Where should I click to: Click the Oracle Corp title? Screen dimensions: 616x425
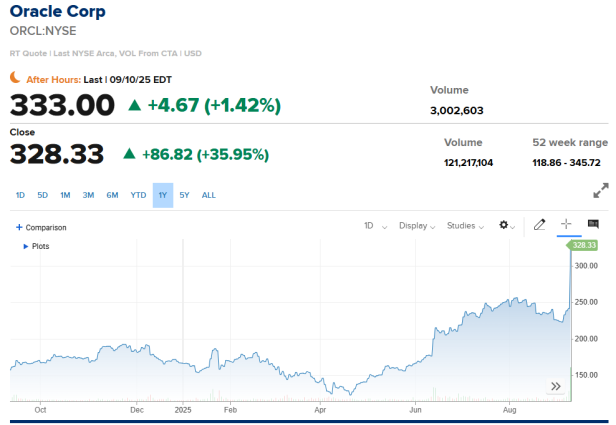coord(57,12)
